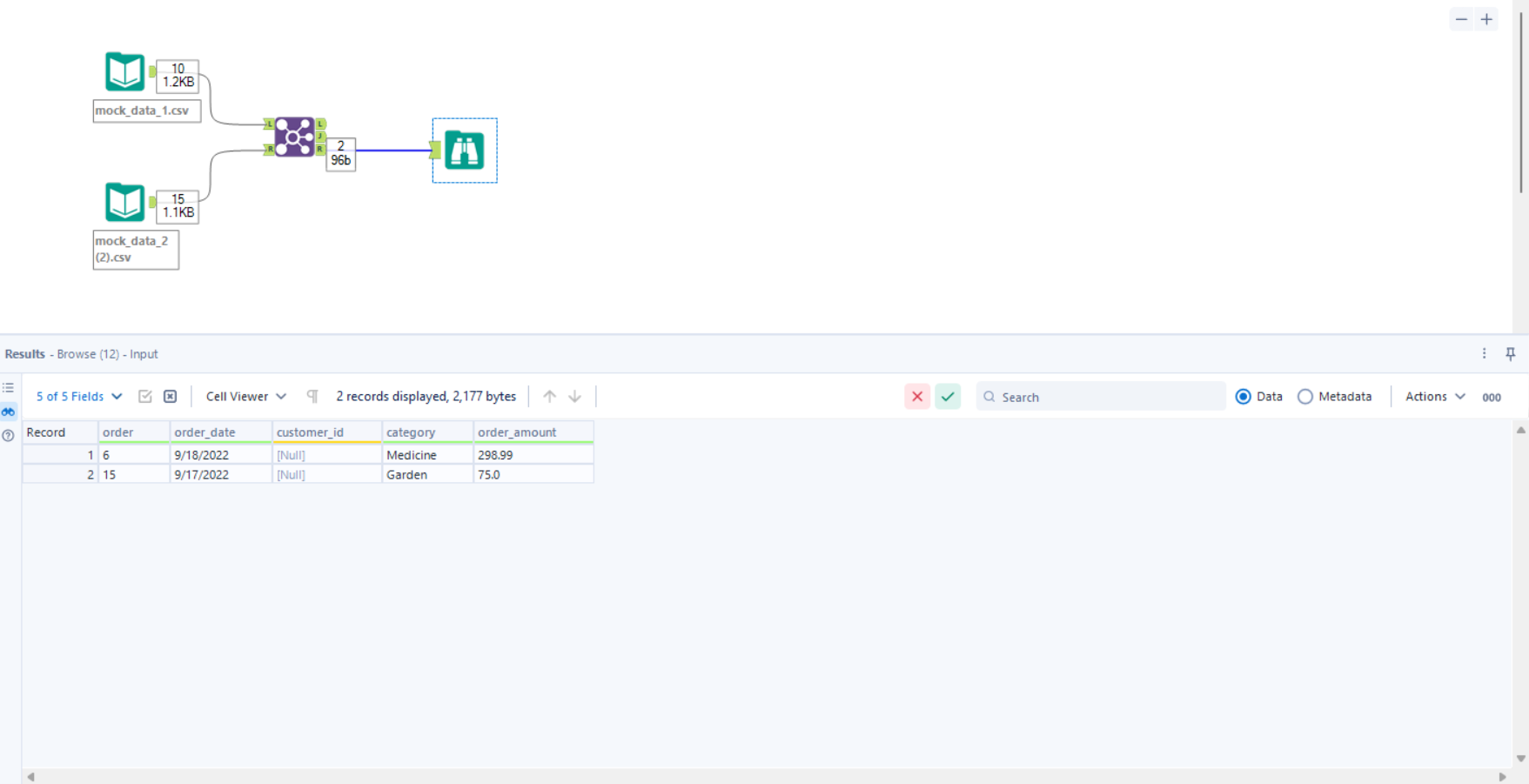Image resolution: width=1529 pixels, height=784 pixels.
Task: Select the order cell with value 6
Action: coord(134,455)
